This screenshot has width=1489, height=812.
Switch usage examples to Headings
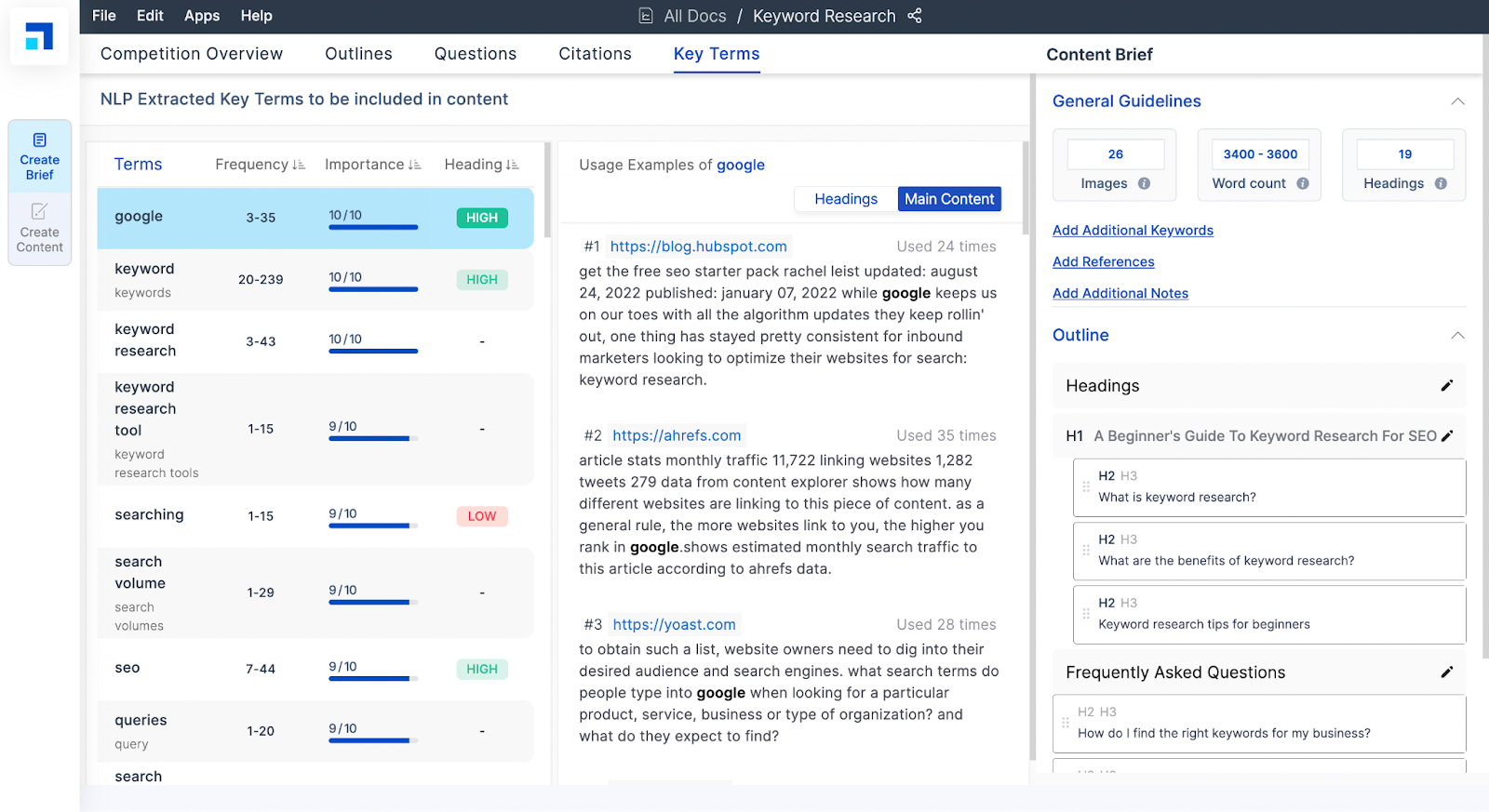click(x=845, y=199)
